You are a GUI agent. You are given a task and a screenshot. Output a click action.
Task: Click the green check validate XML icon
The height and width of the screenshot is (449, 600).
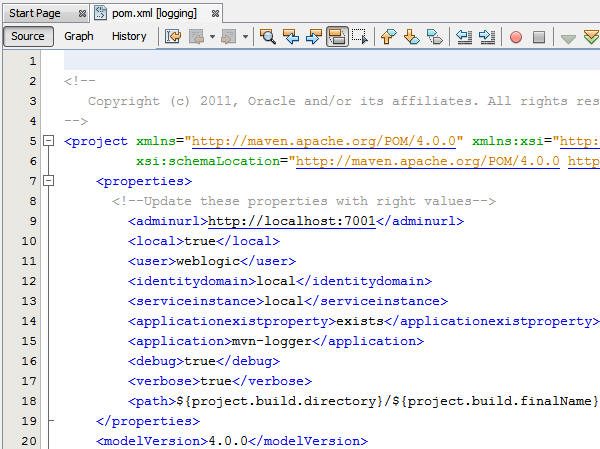591,37
